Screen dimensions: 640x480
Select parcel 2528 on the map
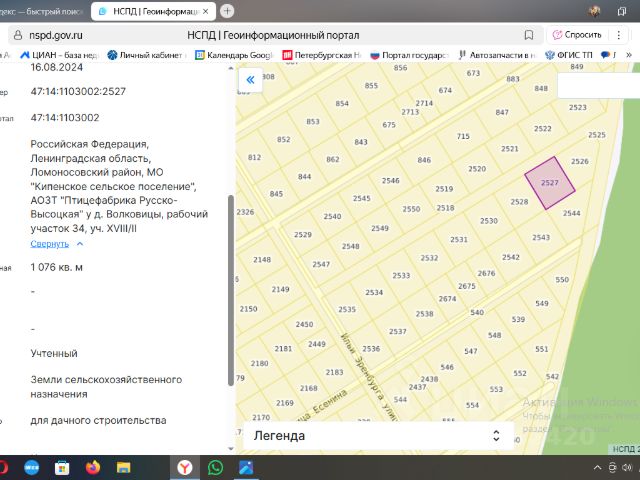(519, 202)
